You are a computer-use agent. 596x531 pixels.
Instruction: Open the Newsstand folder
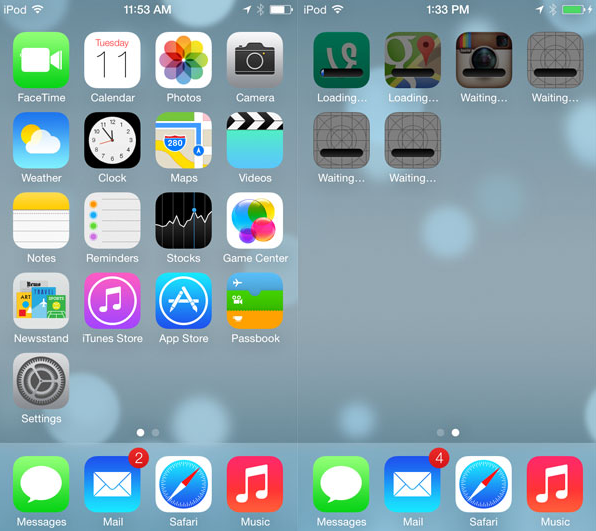[x=41, y=301]
